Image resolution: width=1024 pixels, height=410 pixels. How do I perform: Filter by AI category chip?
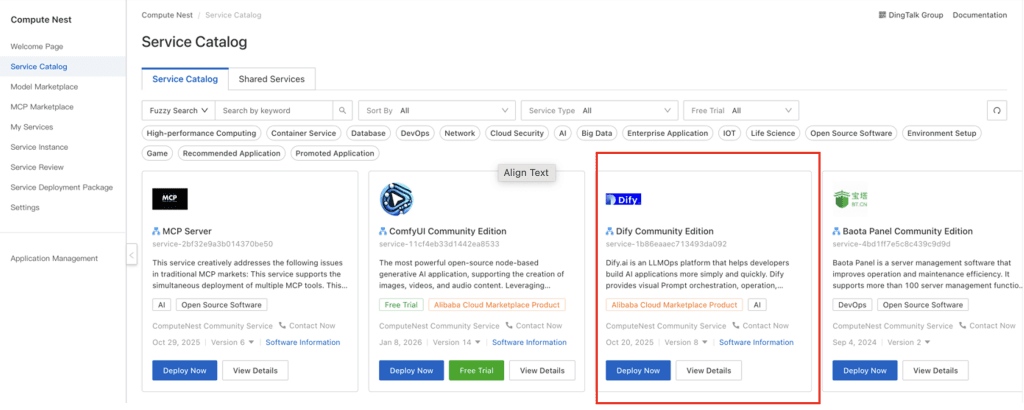click(x=562, y=133)
